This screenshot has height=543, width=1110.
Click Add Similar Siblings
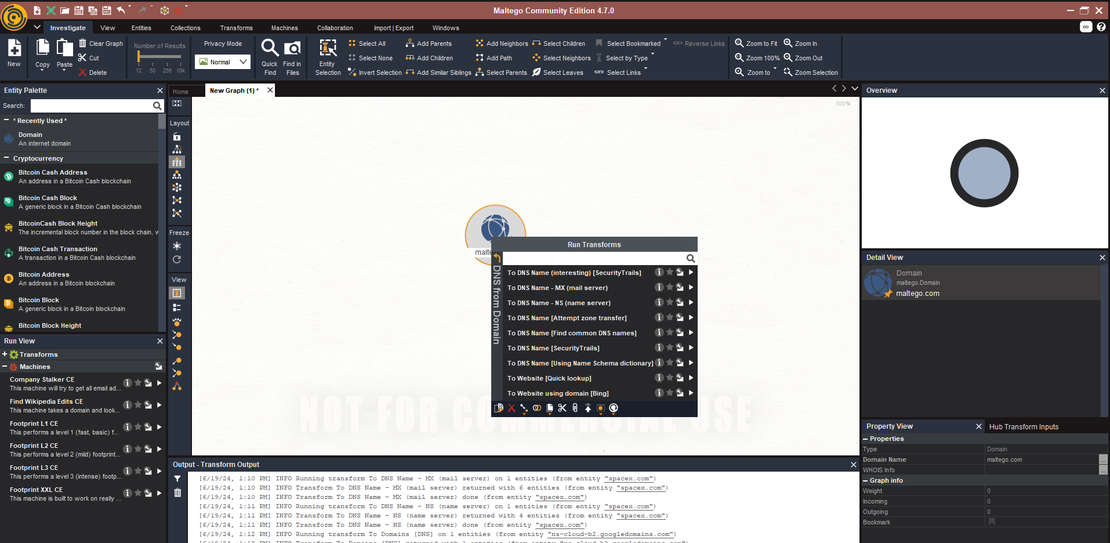tap(438, 72)
